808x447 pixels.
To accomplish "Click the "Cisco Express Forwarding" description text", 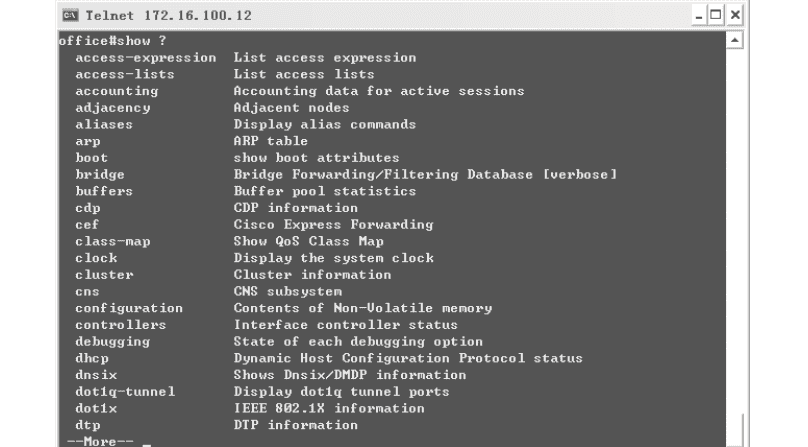I will click(x=333, y=225).
